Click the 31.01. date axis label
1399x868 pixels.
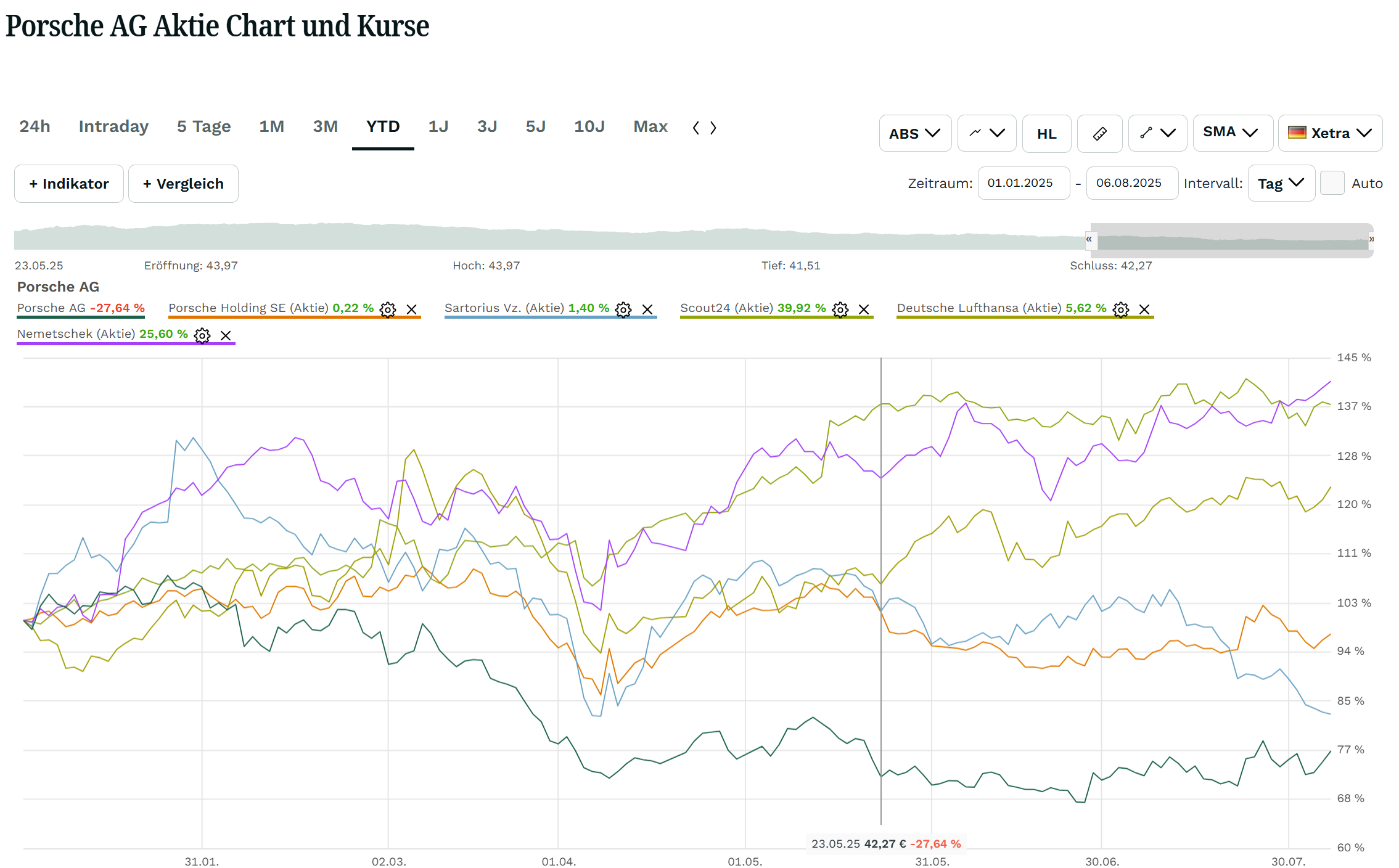pos(202,862)
